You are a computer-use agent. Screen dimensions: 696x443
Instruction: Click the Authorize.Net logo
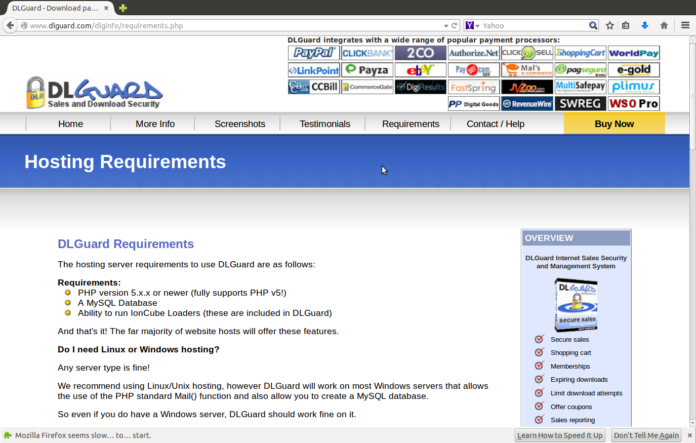474,53
